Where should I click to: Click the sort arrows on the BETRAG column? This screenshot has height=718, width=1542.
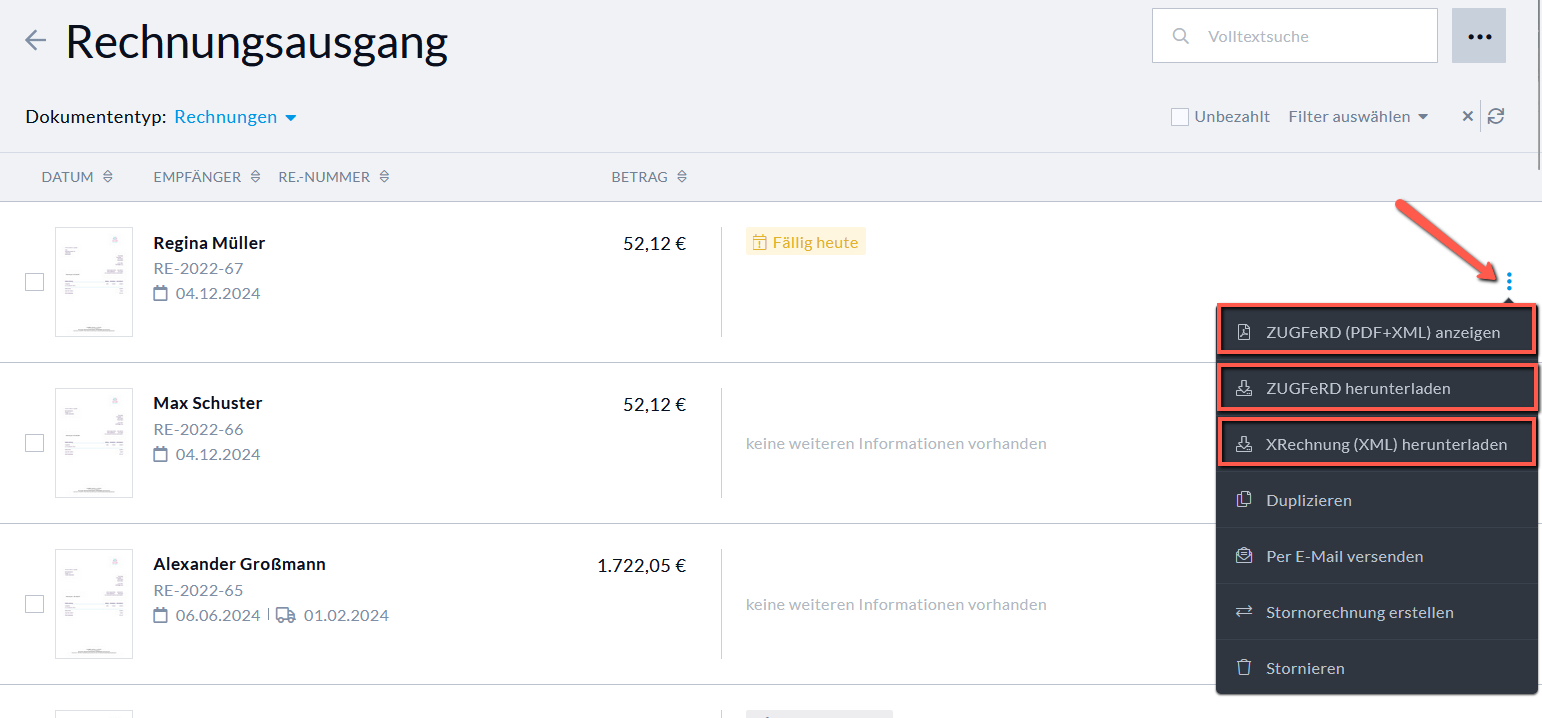681,176
